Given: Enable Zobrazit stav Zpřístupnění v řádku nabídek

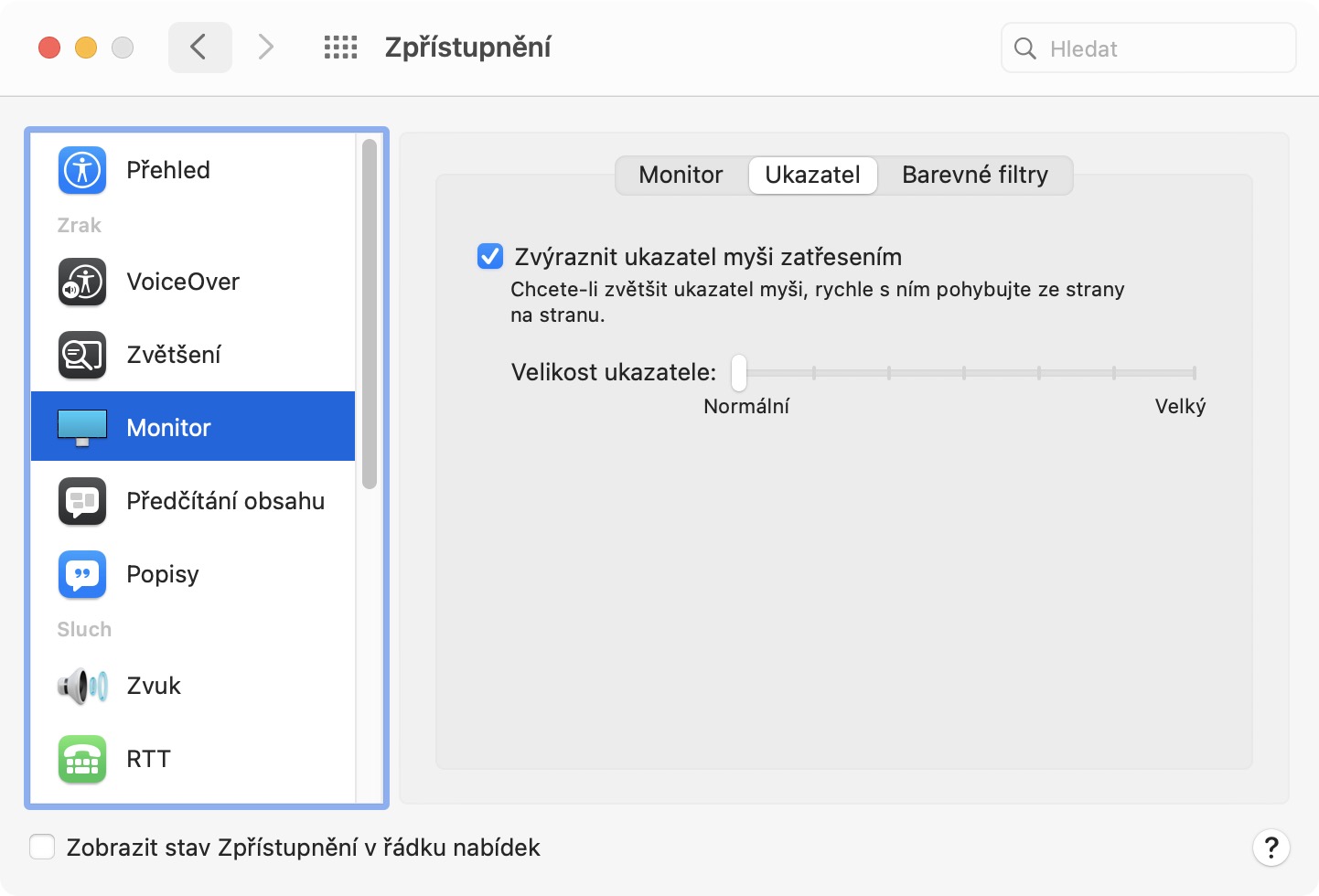Looking at the screenshot, I should tap(42, 847).
